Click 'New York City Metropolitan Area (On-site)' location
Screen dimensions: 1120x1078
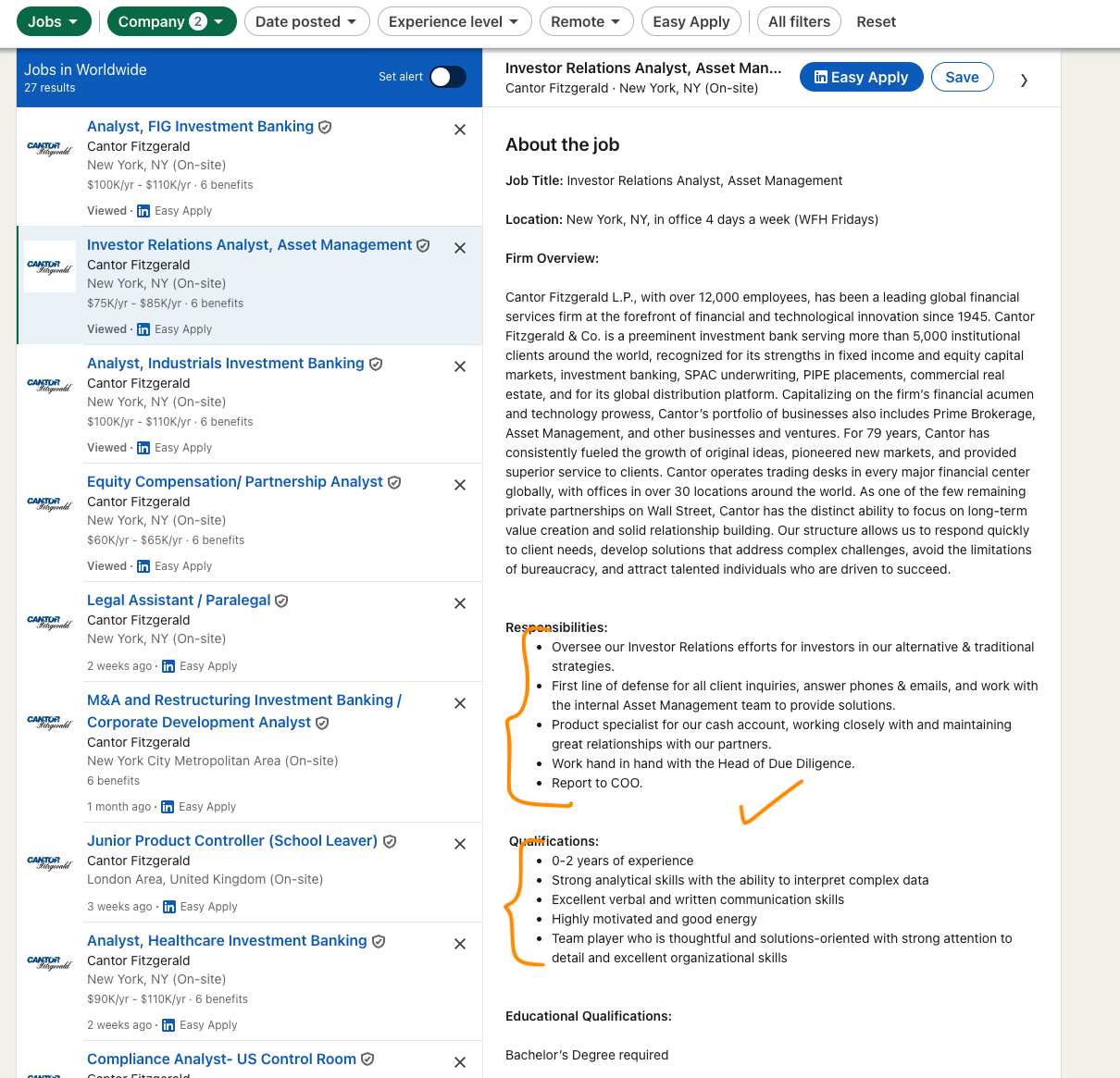tap(213, 762)
